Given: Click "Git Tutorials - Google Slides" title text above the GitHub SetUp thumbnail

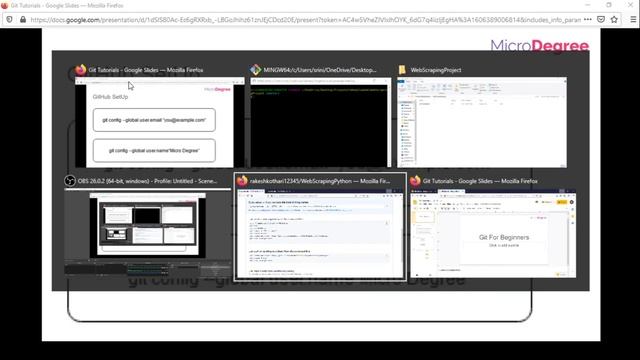Looking at the screenshot, I should tap(146, 70).
